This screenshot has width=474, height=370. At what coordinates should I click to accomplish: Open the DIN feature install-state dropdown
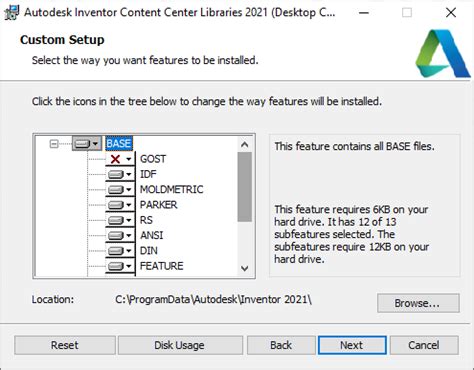click(x=120, y=251)
